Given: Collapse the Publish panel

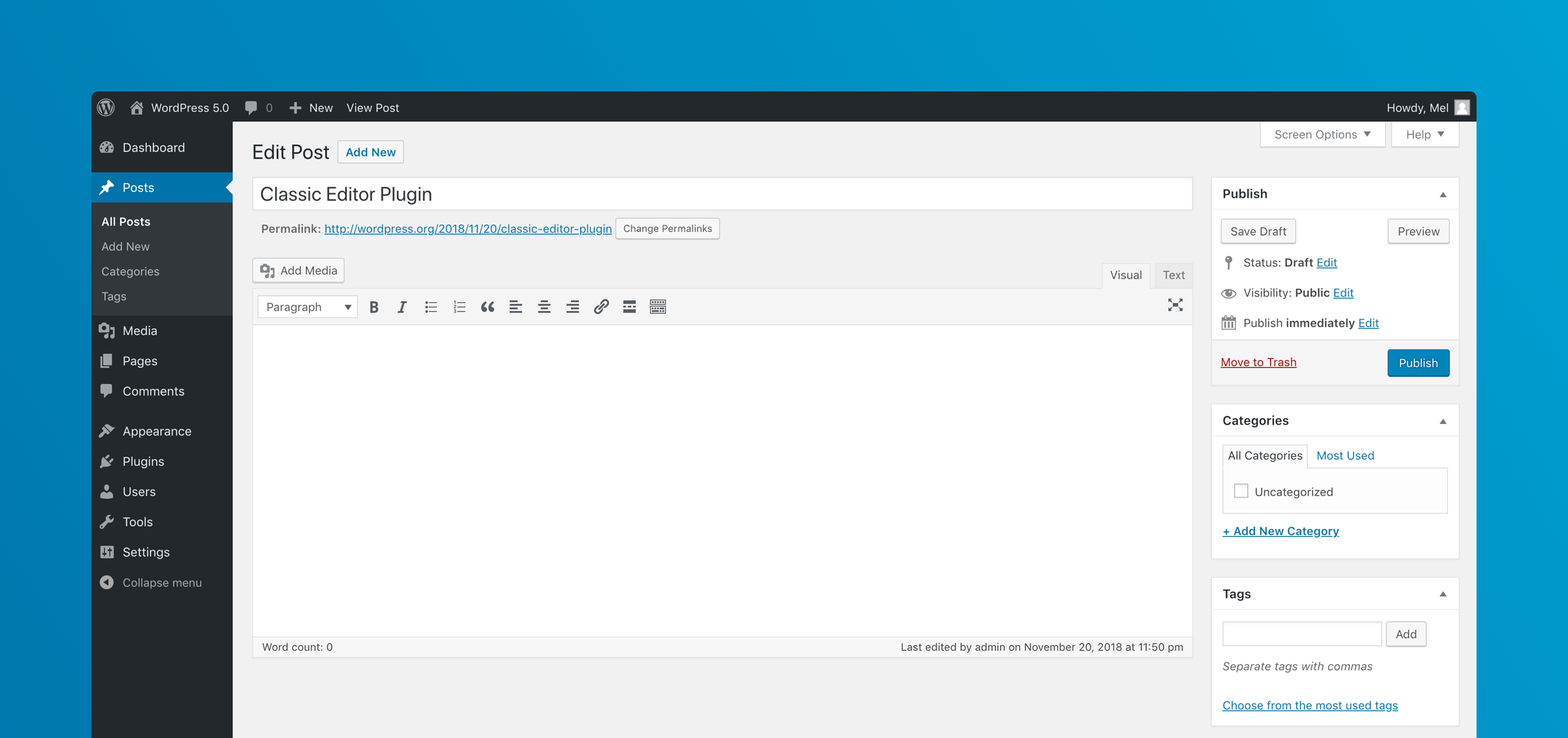Looking at the screenshot, I should 1443,195.
